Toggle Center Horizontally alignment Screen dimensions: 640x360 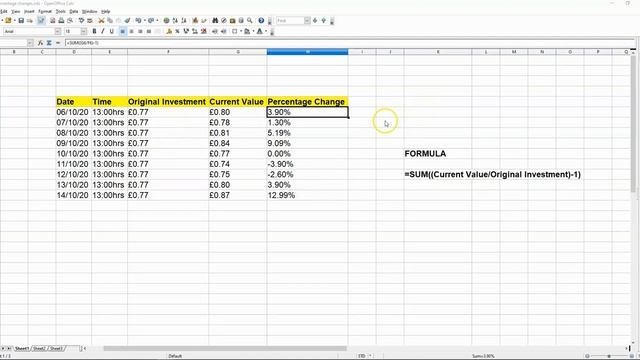click(131, 31)
